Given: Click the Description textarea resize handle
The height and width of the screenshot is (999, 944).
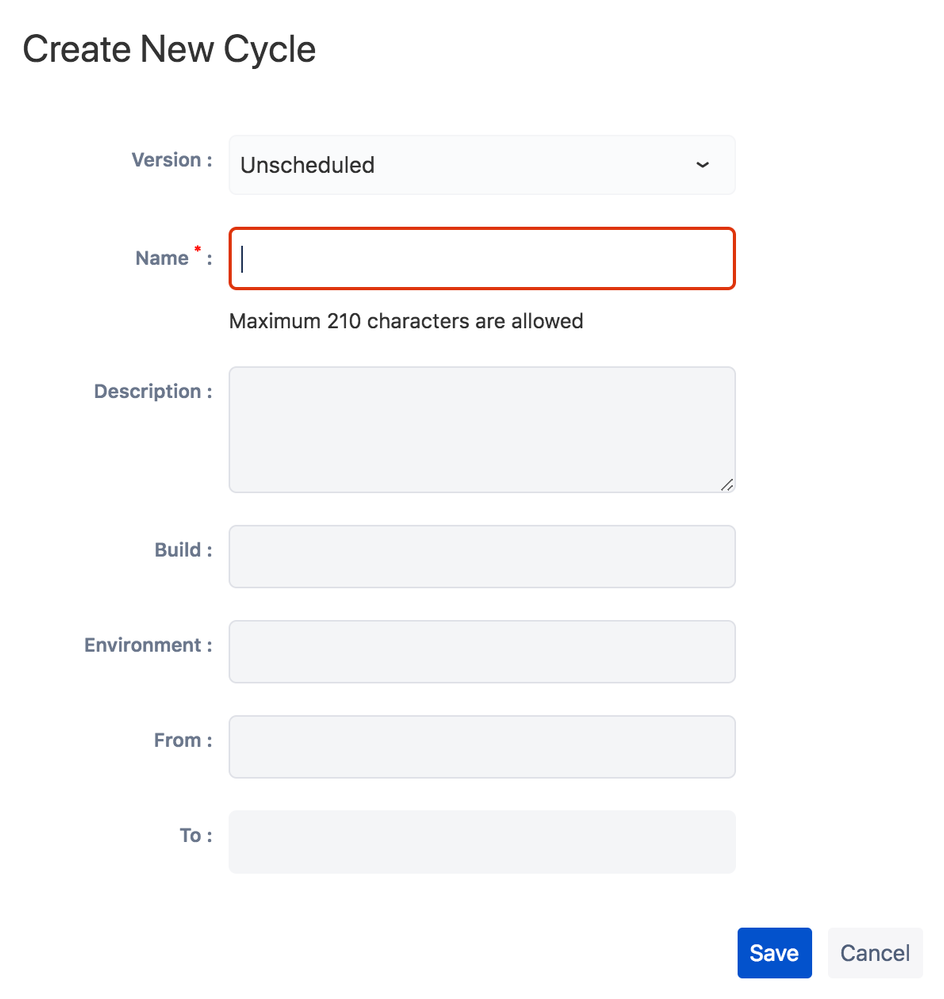Looking at the screenshot, I should pos(727,485).
